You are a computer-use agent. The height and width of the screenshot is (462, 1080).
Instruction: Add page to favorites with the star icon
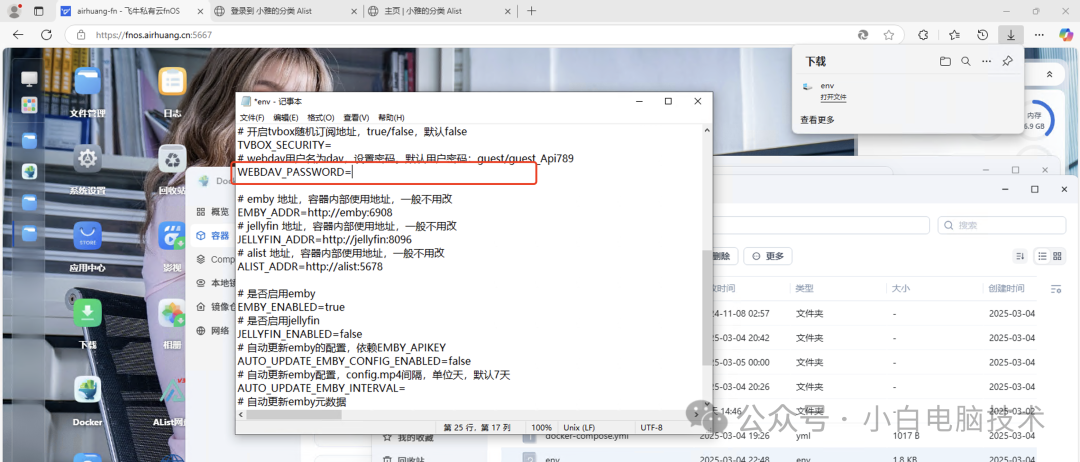(x=889, y=34)
